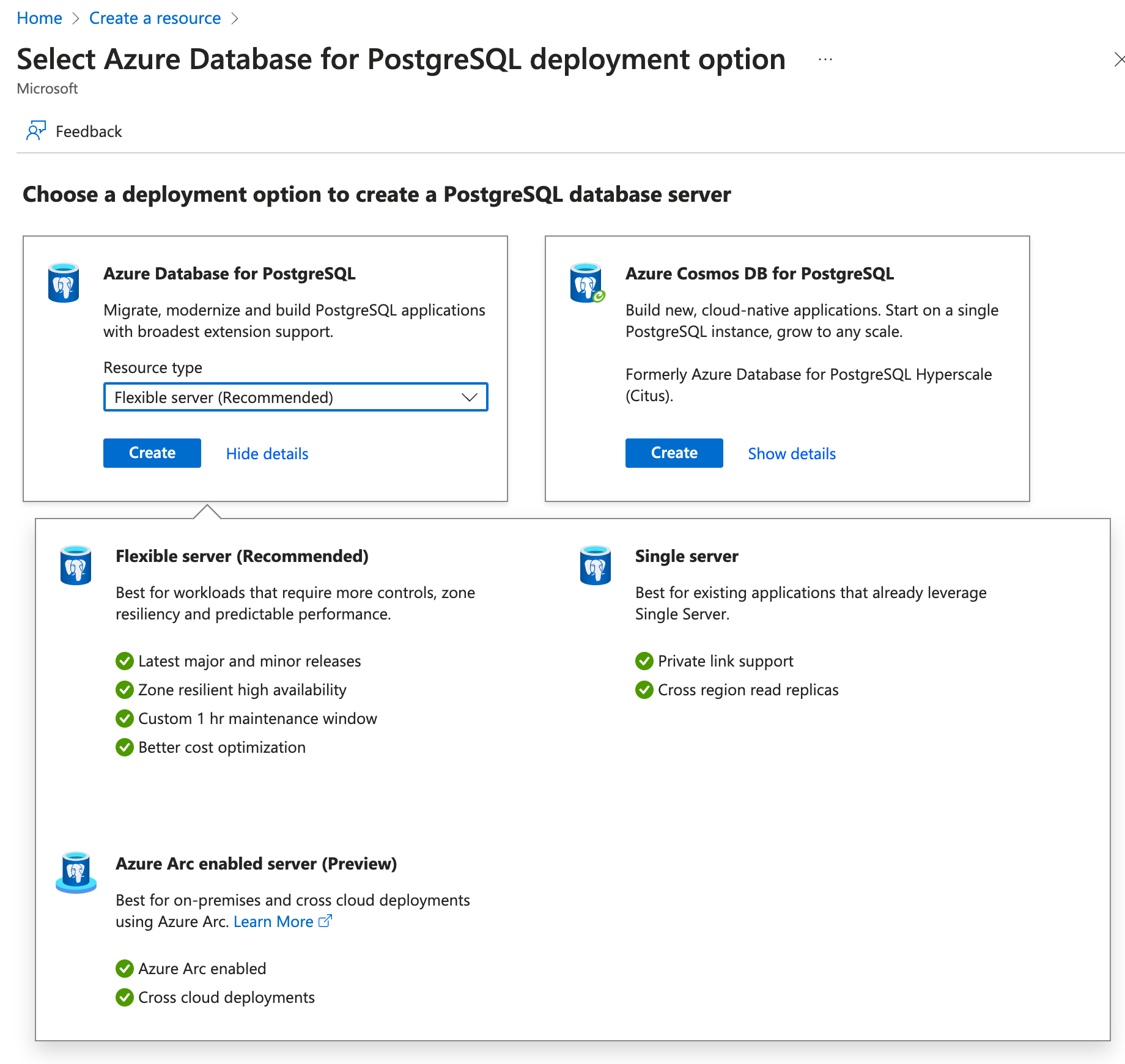Click Create for Azure Cosmos DB for PostgreSQL
Image resolution: width=1125 pixels, height=1064 pixels.
click(673, 453)
